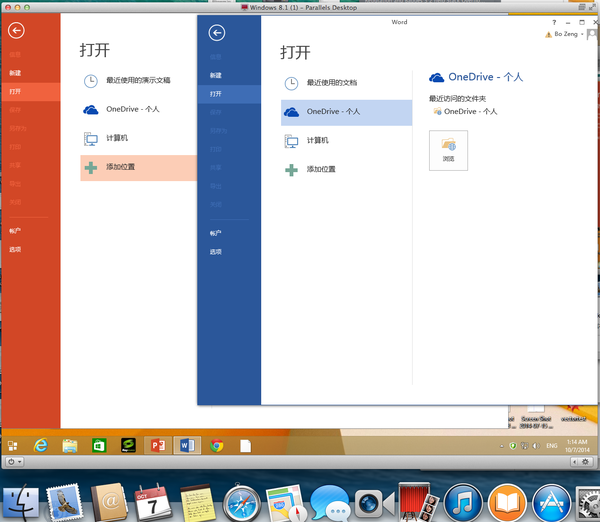Open Windows Store from the taskbar
Viewport: 600px width, 522px height.
[99, 446]
